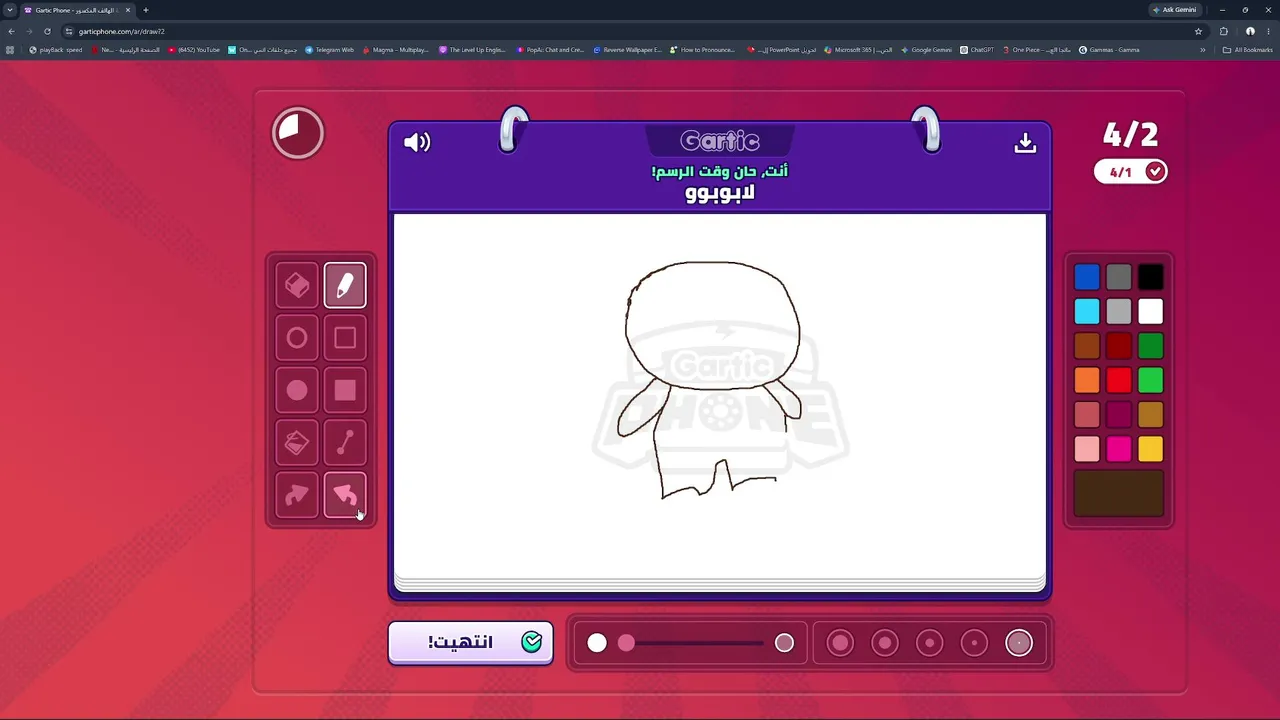Viewport: 1280px width, 720px height.
Task: Select the smallest brush size
Action: click(x=1019, y=643)
